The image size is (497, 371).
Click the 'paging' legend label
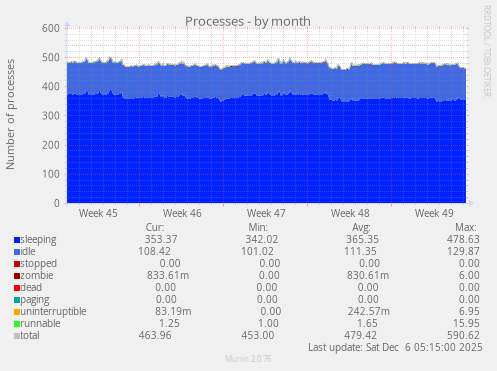point(35,300)
